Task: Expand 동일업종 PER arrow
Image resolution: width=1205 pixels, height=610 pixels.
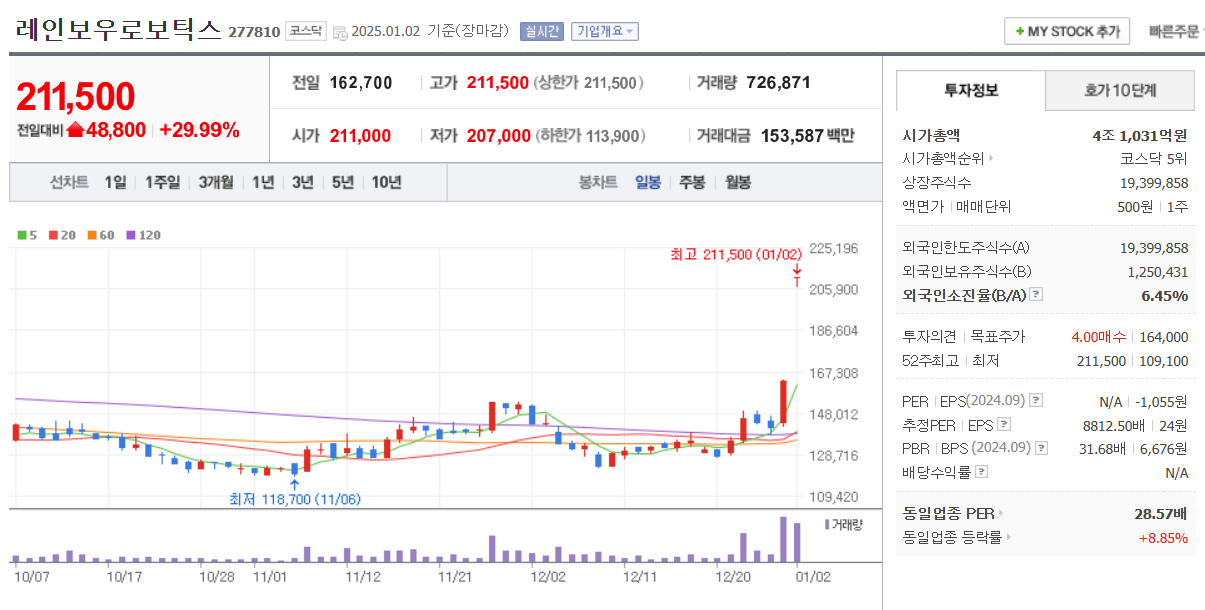Action: coord(1002,514)
